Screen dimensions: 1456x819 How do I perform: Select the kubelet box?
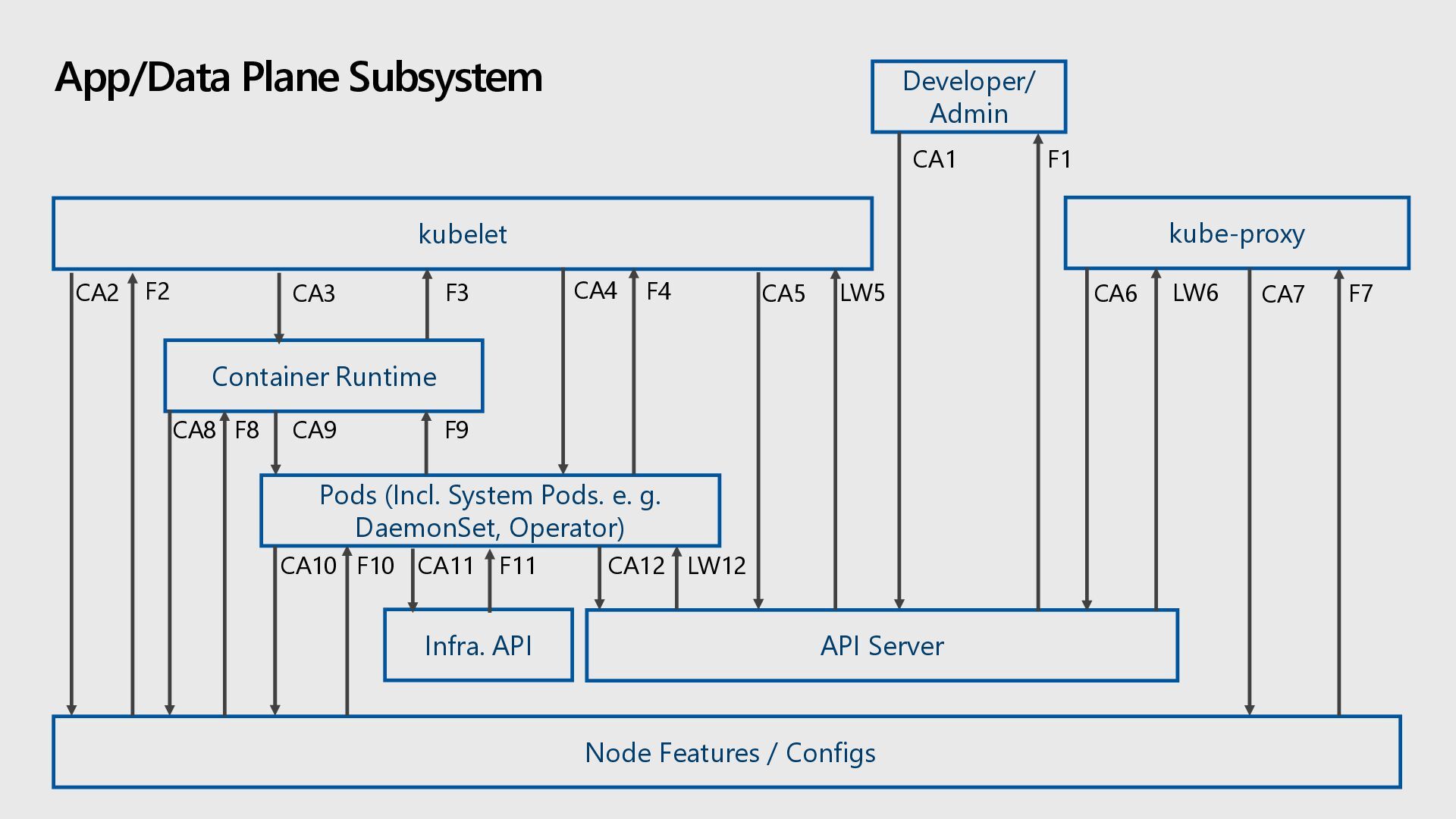[463, 234]
